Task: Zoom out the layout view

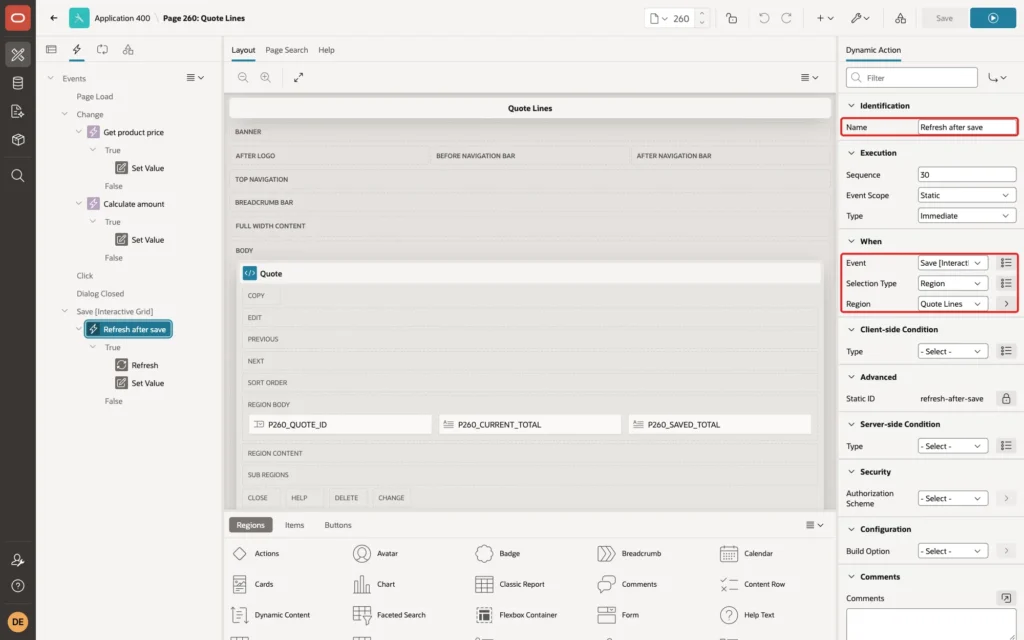Action: pyautogui.click(x=243, y=77)
